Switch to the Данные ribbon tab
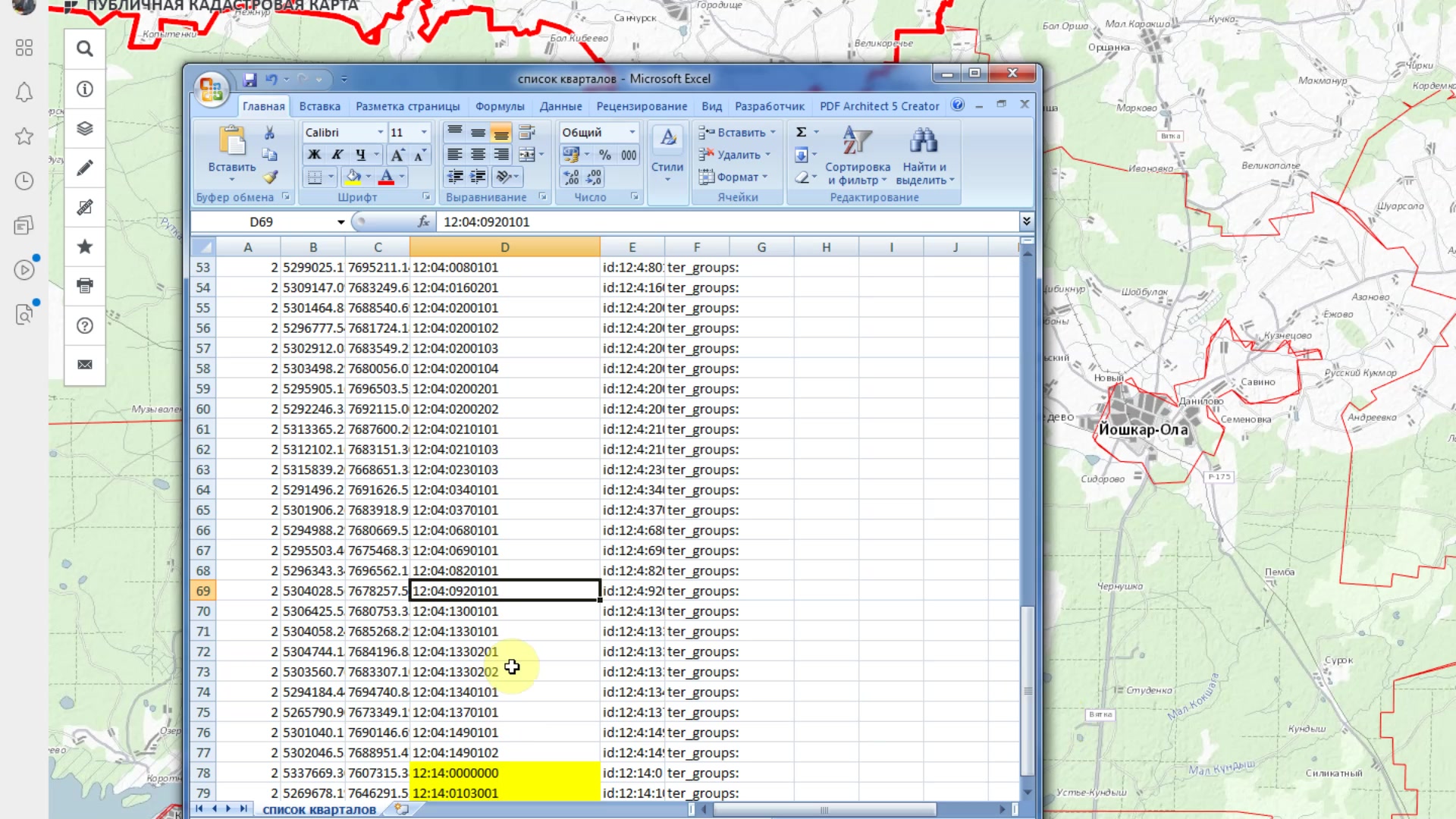The height and width of the screenshot is (819, 1456). (x=561, y=106)
